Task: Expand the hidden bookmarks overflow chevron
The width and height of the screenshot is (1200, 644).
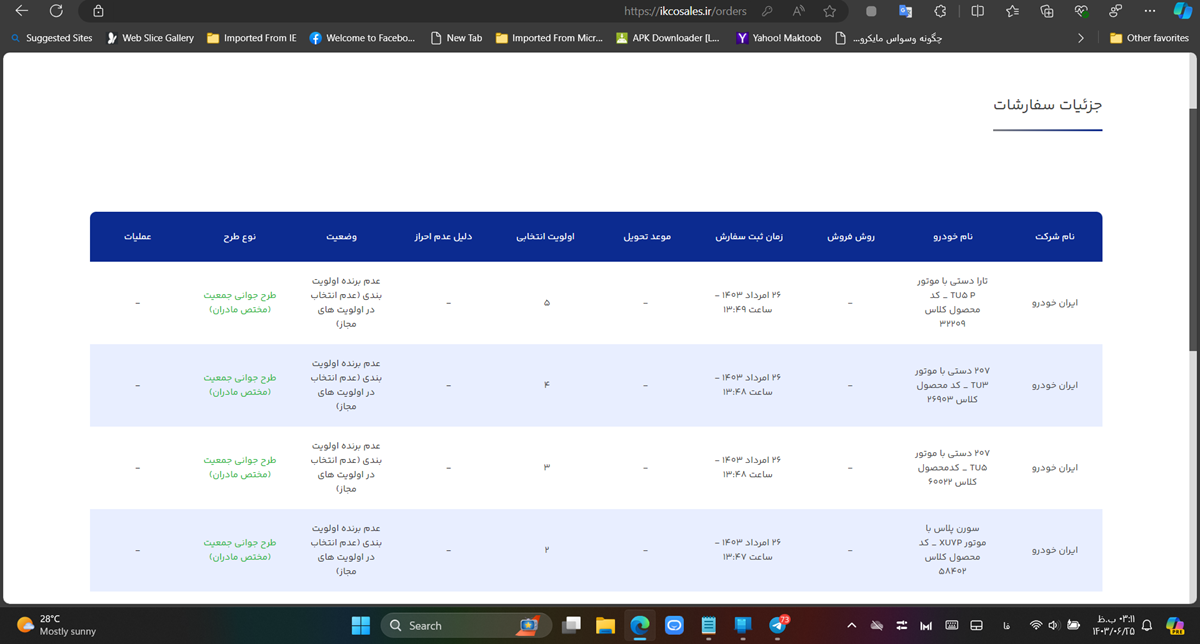Action: pyautogui.click(x=1081, y=38)
